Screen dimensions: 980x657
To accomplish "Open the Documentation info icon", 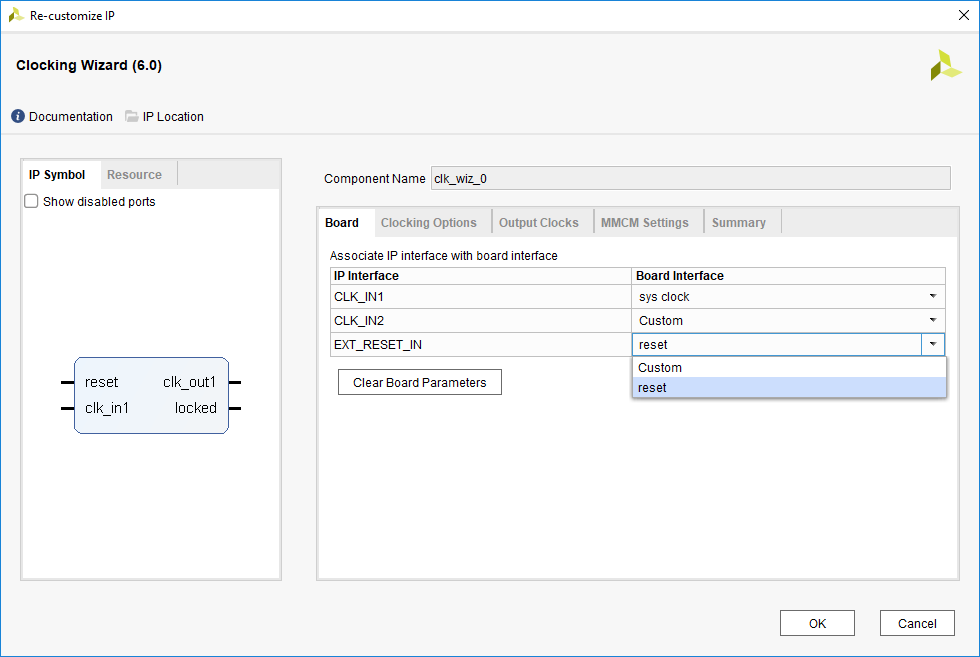I will pyautogui.click(x=18, y=116).
